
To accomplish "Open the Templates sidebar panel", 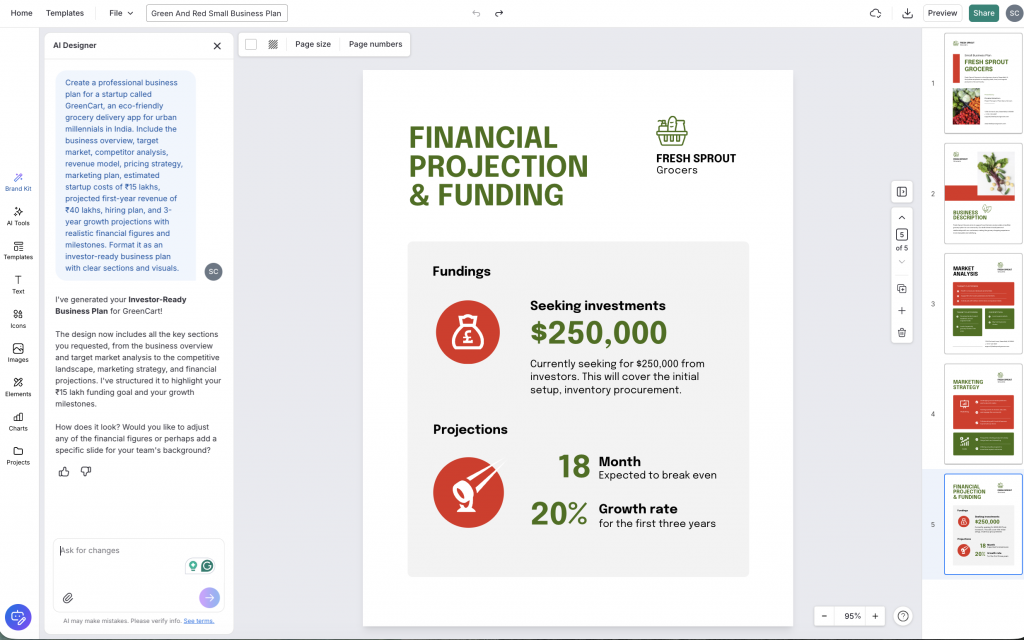I will (x=18, y=251).
